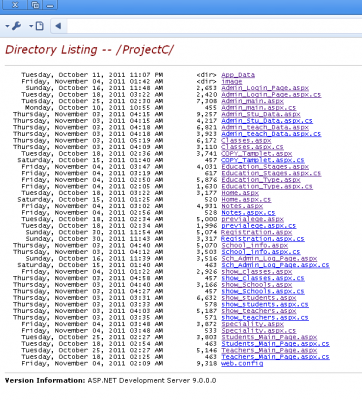Open previalege.aspx link
This screenshot has height=400, width=362.
(x=252, y=219)
